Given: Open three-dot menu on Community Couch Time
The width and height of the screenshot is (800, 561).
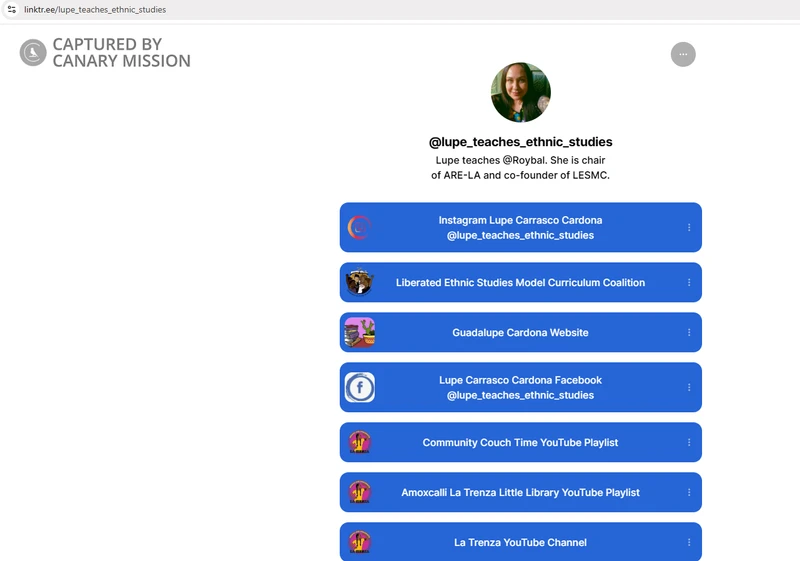Looking at the screenshot, I should [689, 443].
